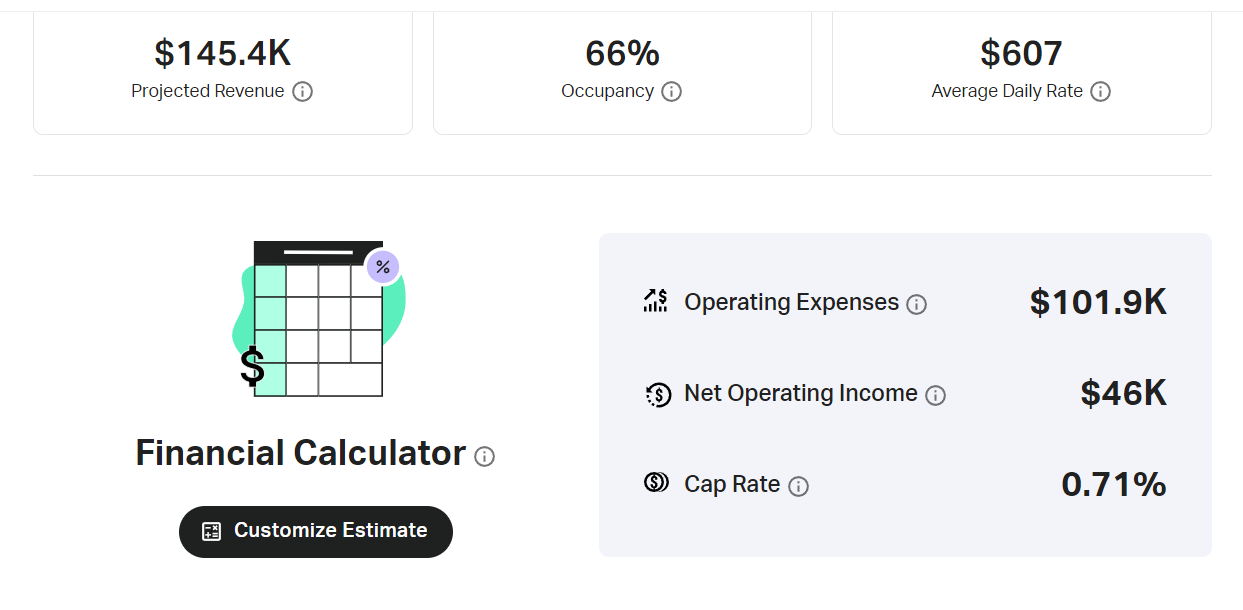Click the $101.9K operating expenses value
Screen dimensions: 1243x610
point(1097,302)
